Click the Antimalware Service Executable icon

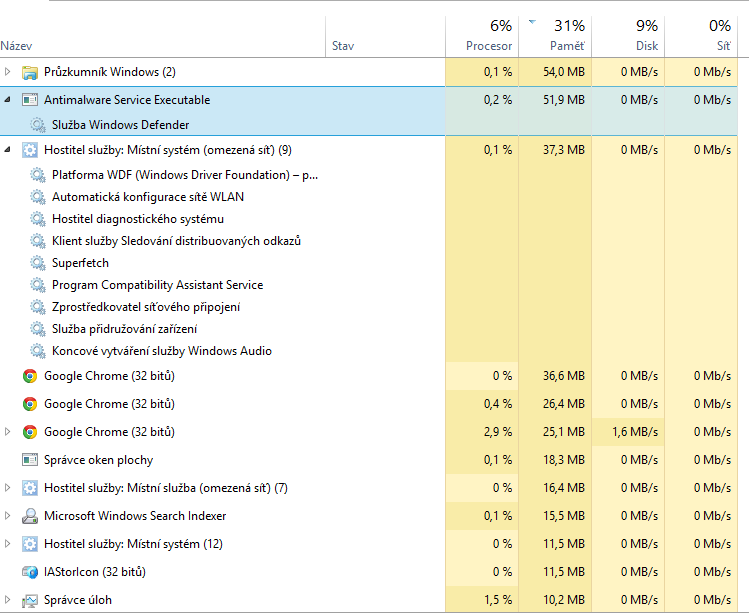30,100
